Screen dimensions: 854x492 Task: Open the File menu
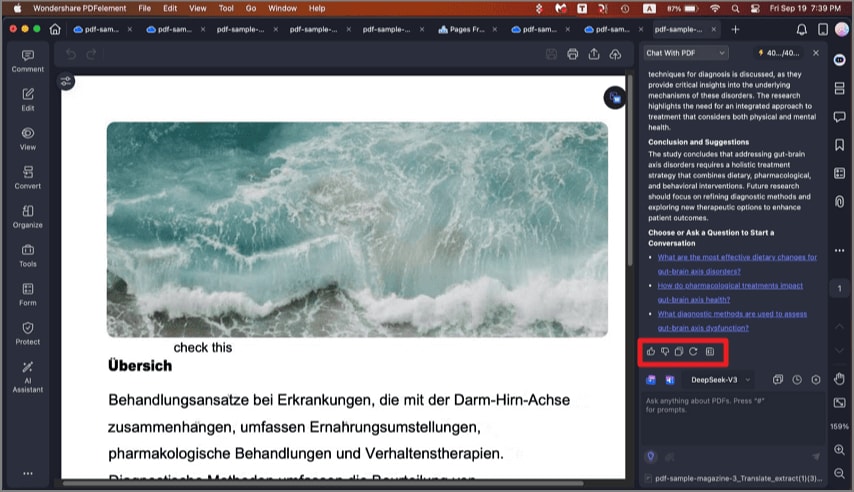[144, 8]
